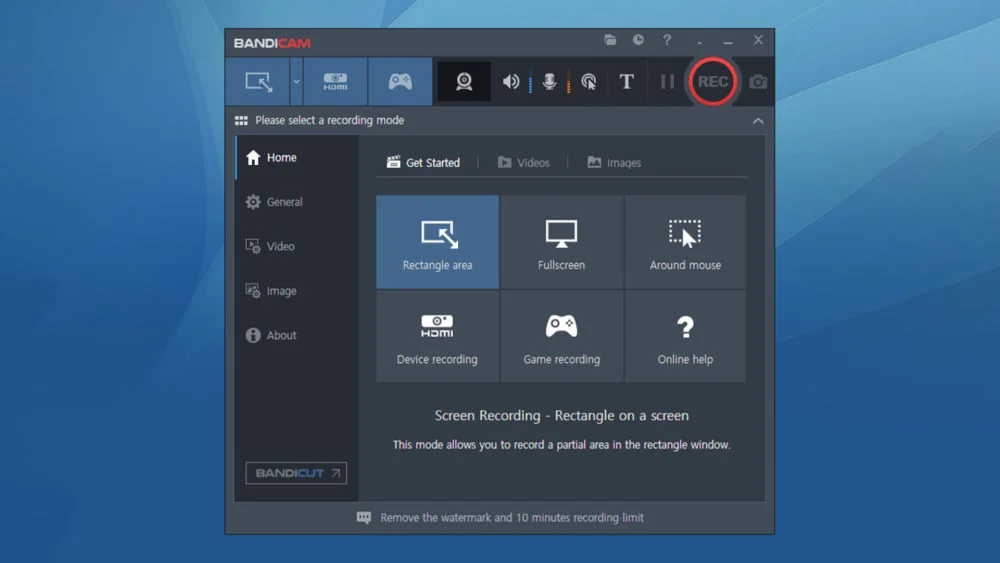Open the screen mode dropdown arrow
1000x563 pixels.
point(296,82)
